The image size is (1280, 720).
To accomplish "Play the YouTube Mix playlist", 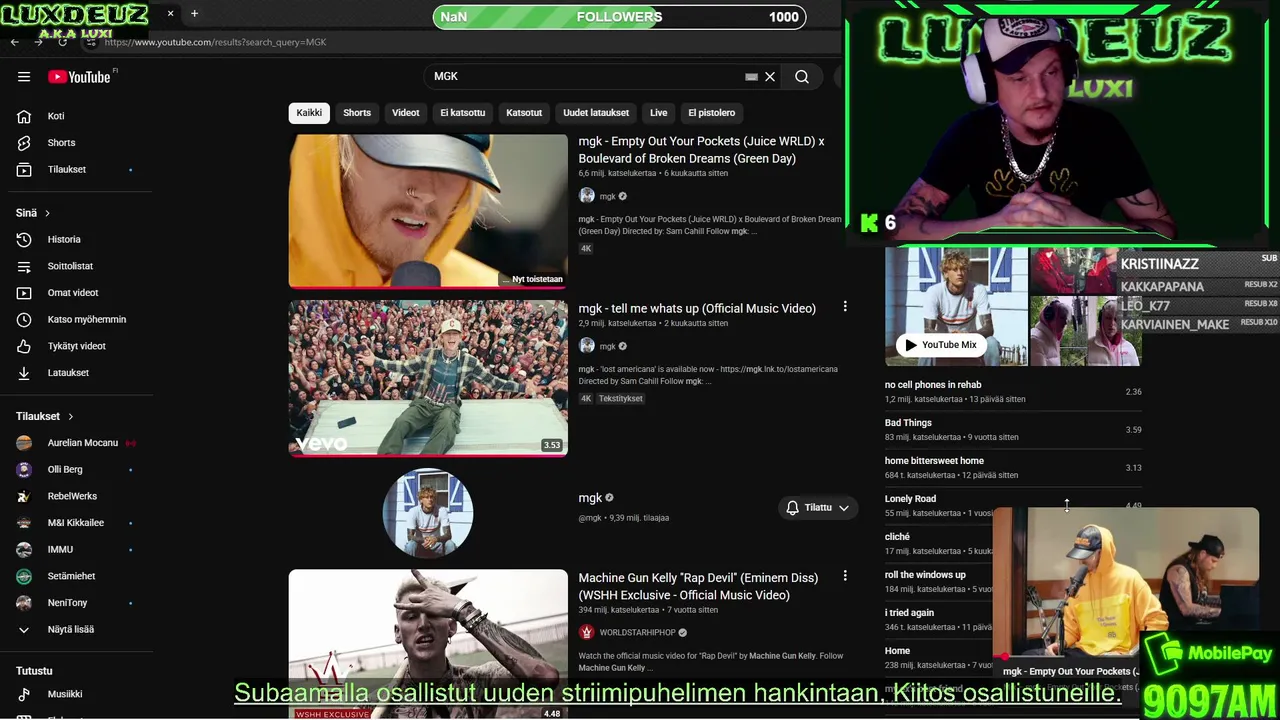I will click(x=940, y=345).
